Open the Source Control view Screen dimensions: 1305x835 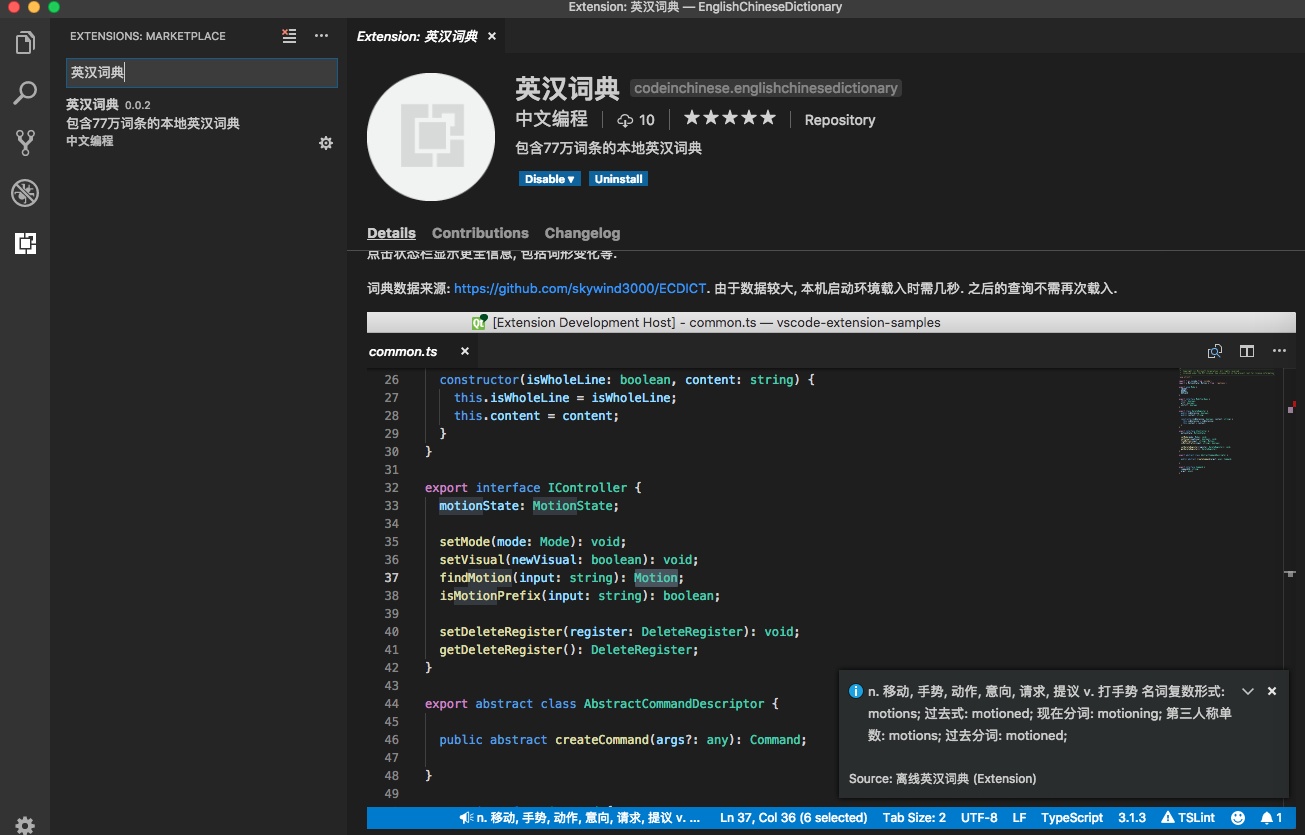[x=25, y=142]
